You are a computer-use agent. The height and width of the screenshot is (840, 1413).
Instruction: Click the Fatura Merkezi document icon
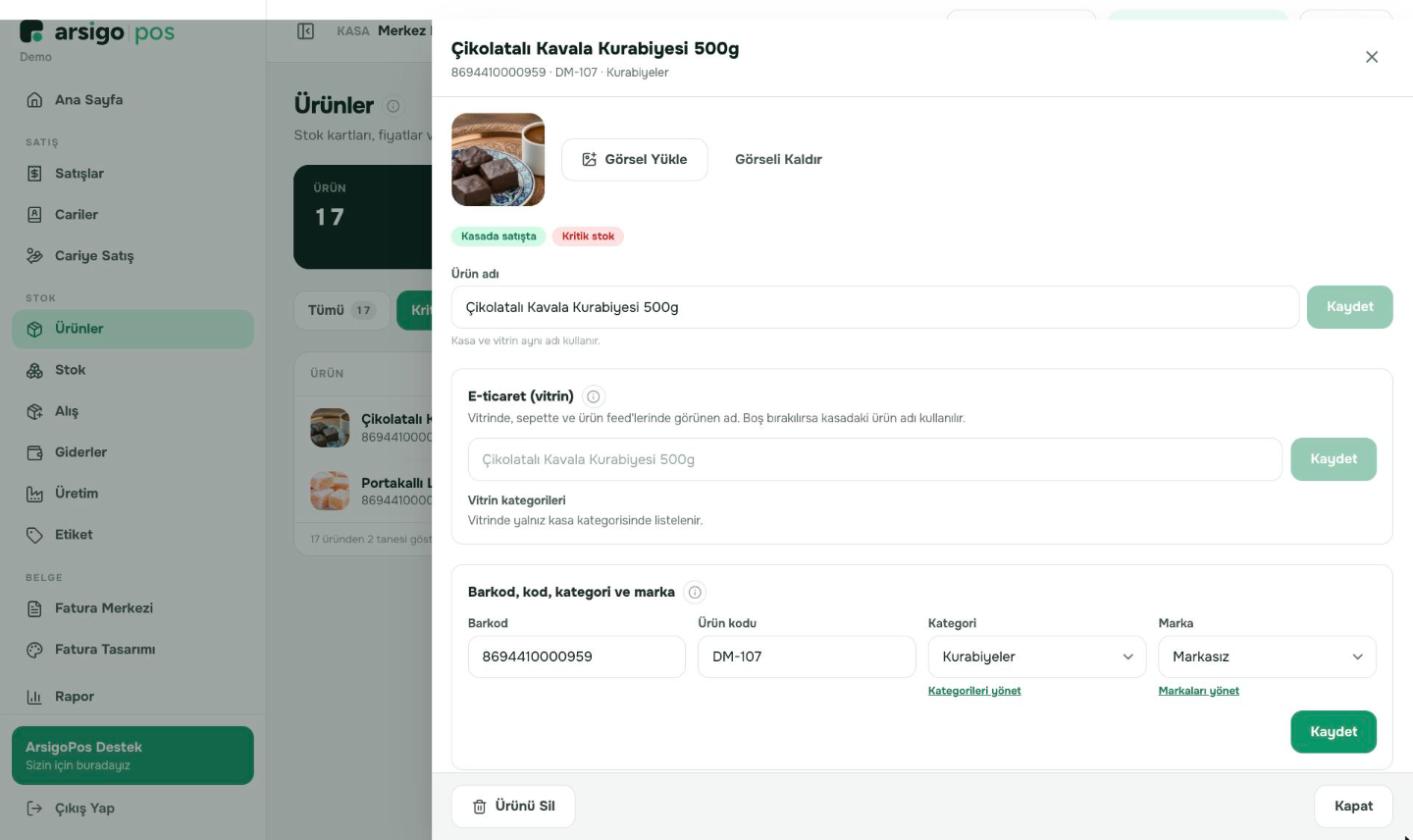[x=35, y=609]
